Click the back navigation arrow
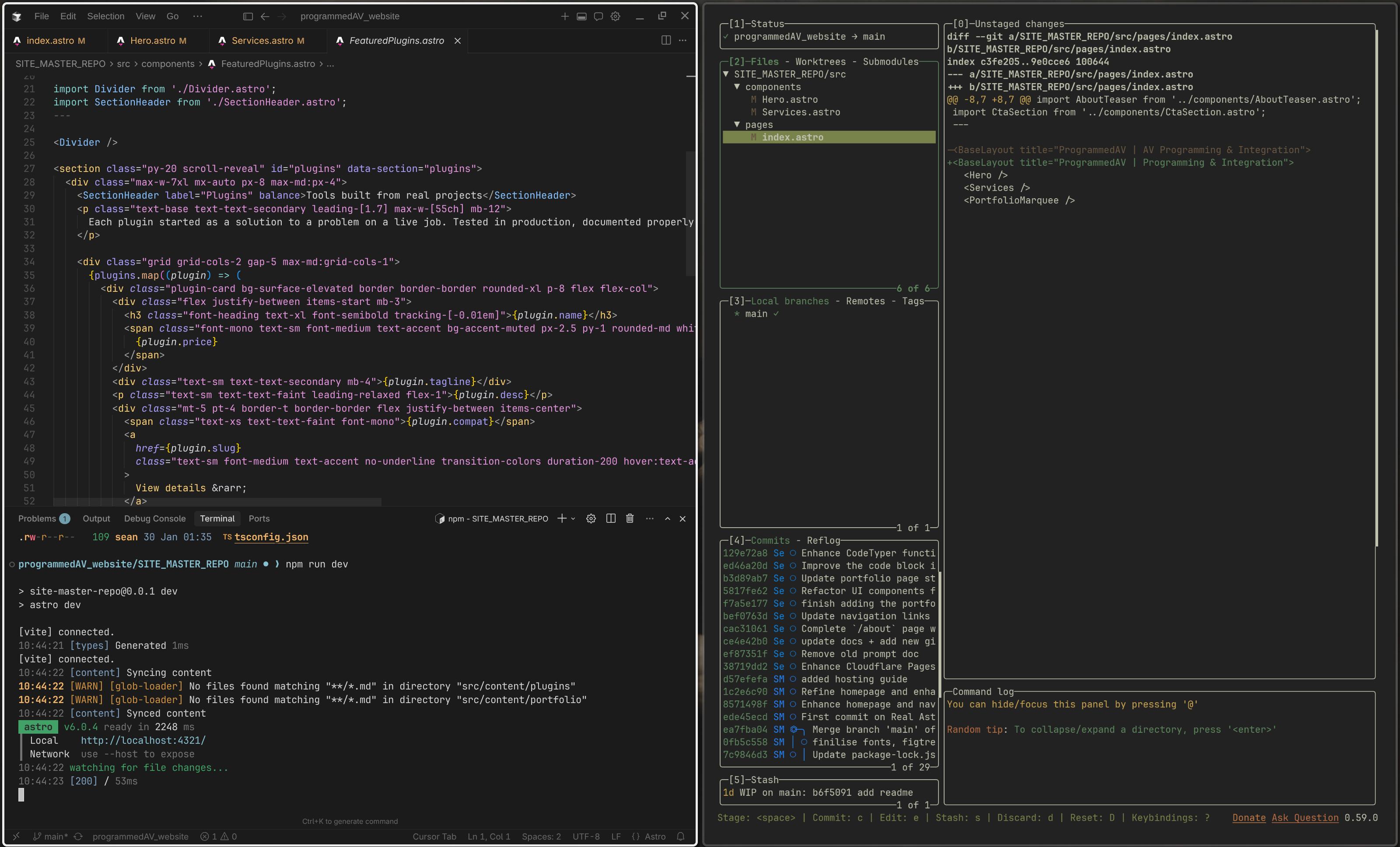Viewport: 1400px width, 847px height. [x=265, y=17]
